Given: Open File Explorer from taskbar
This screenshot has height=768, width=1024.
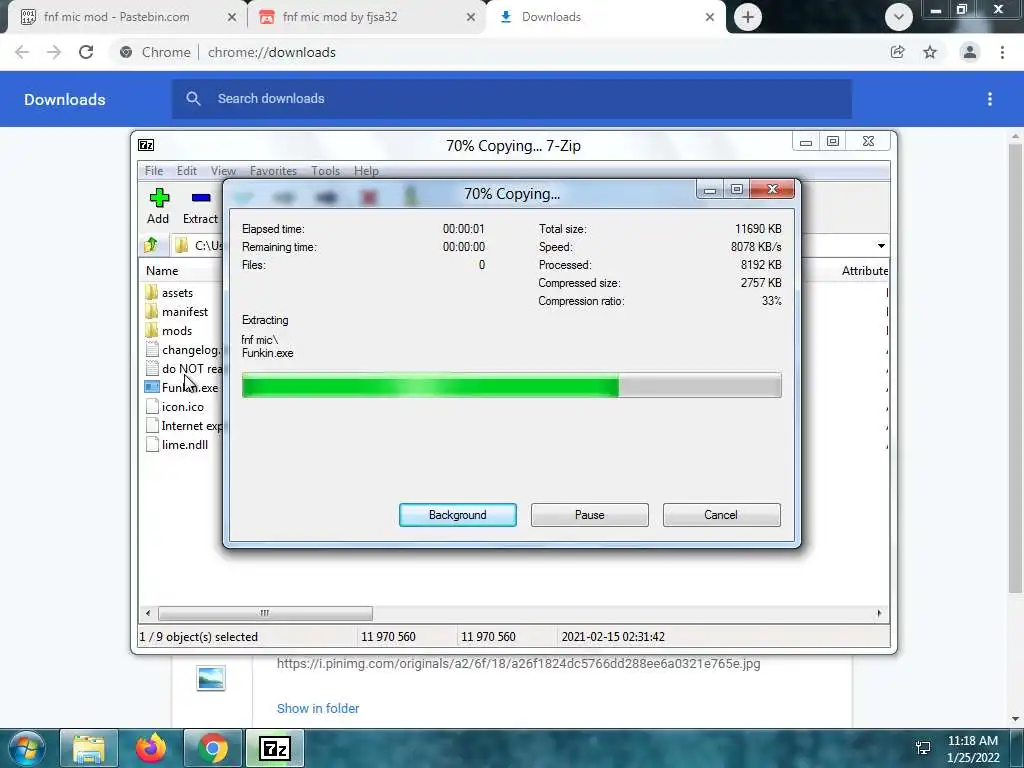Looking at the screenshot, I should coord(89,748).
